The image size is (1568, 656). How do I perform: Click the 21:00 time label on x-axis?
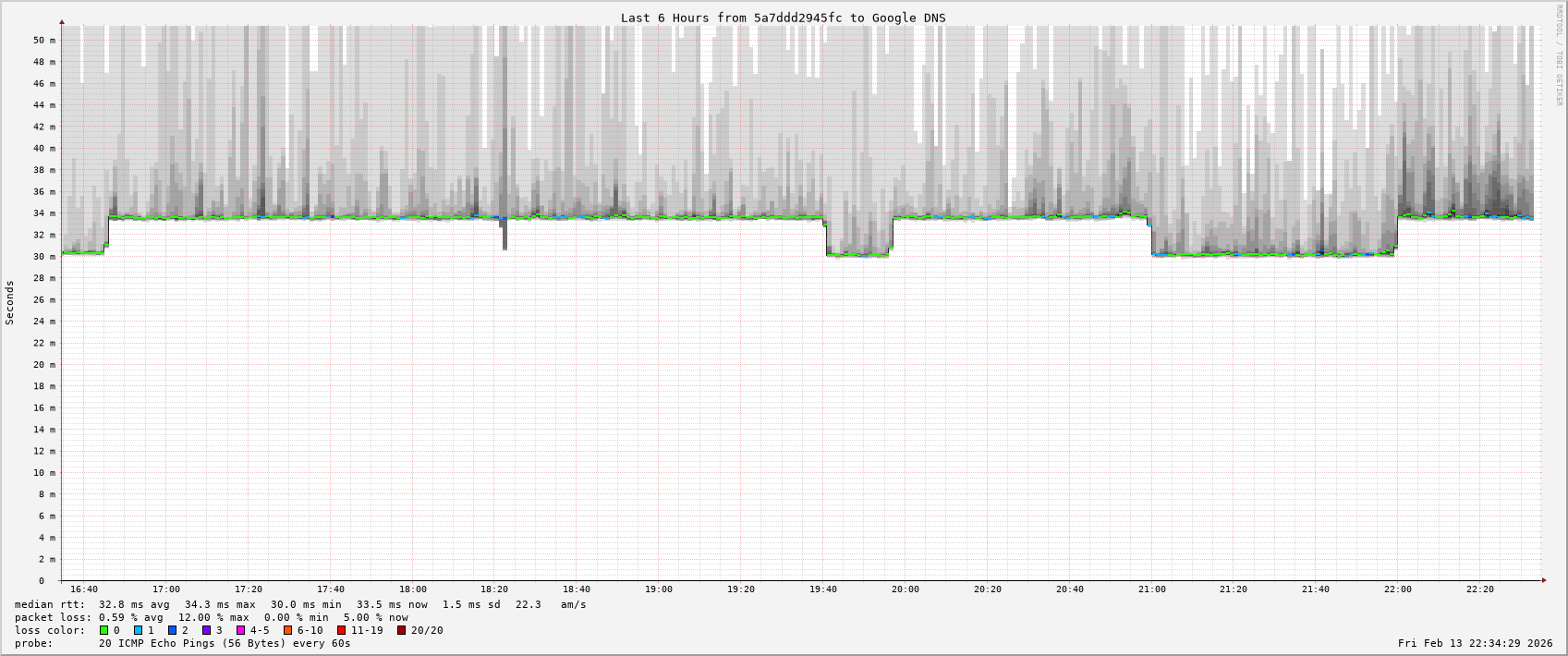pyautogui.click(x=1151, y=589)
